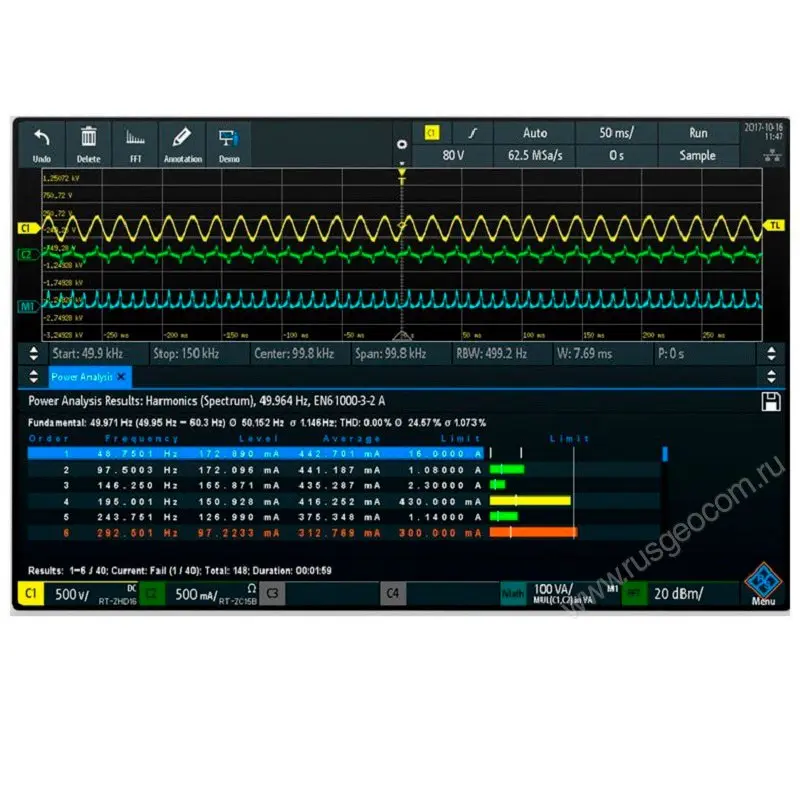Click the 50 ms/ horizontal scale button
This screenshot has width=800, height=800.
614,133
